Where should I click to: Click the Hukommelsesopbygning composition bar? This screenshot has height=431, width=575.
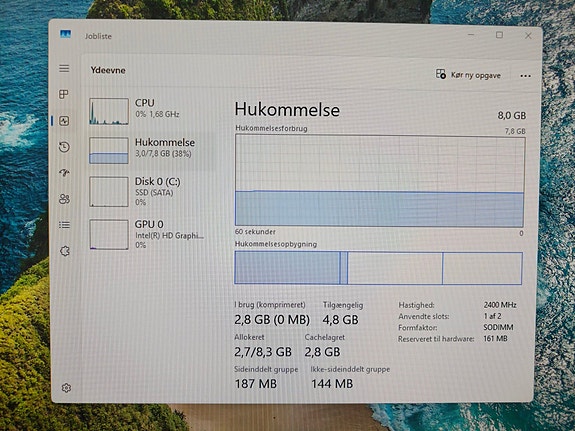378,268
